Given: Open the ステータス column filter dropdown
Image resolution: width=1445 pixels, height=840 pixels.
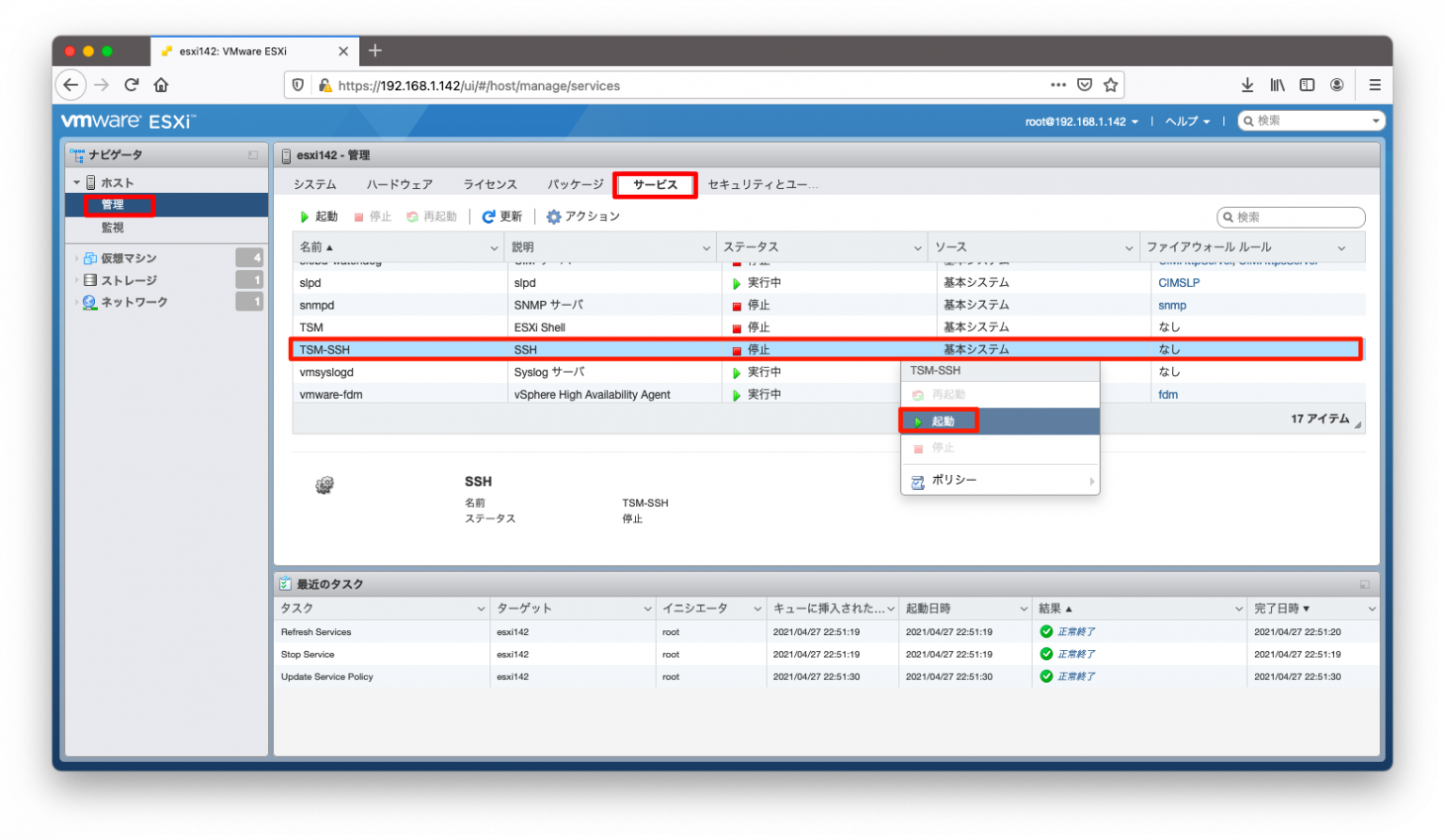Looking at the screenshot, I should pos(918,246).
